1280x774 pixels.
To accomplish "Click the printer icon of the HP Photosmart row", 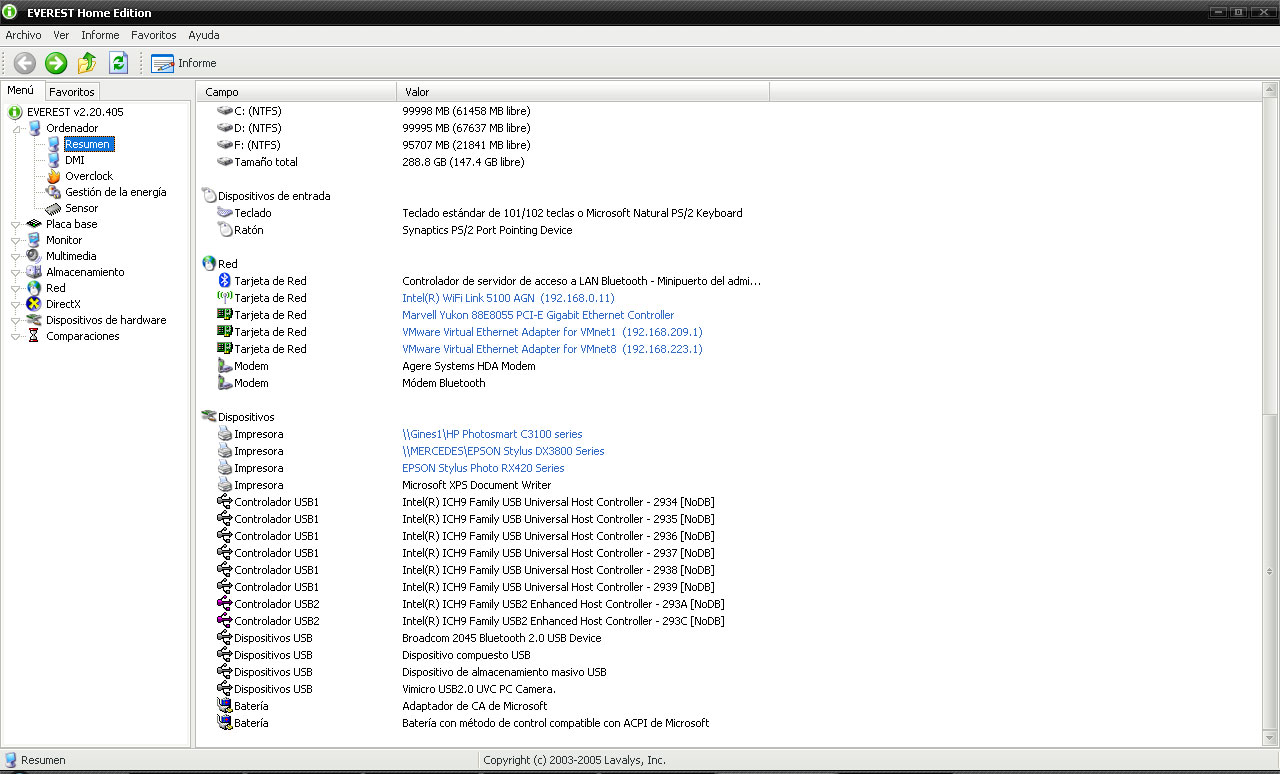I will coord(225,434).
